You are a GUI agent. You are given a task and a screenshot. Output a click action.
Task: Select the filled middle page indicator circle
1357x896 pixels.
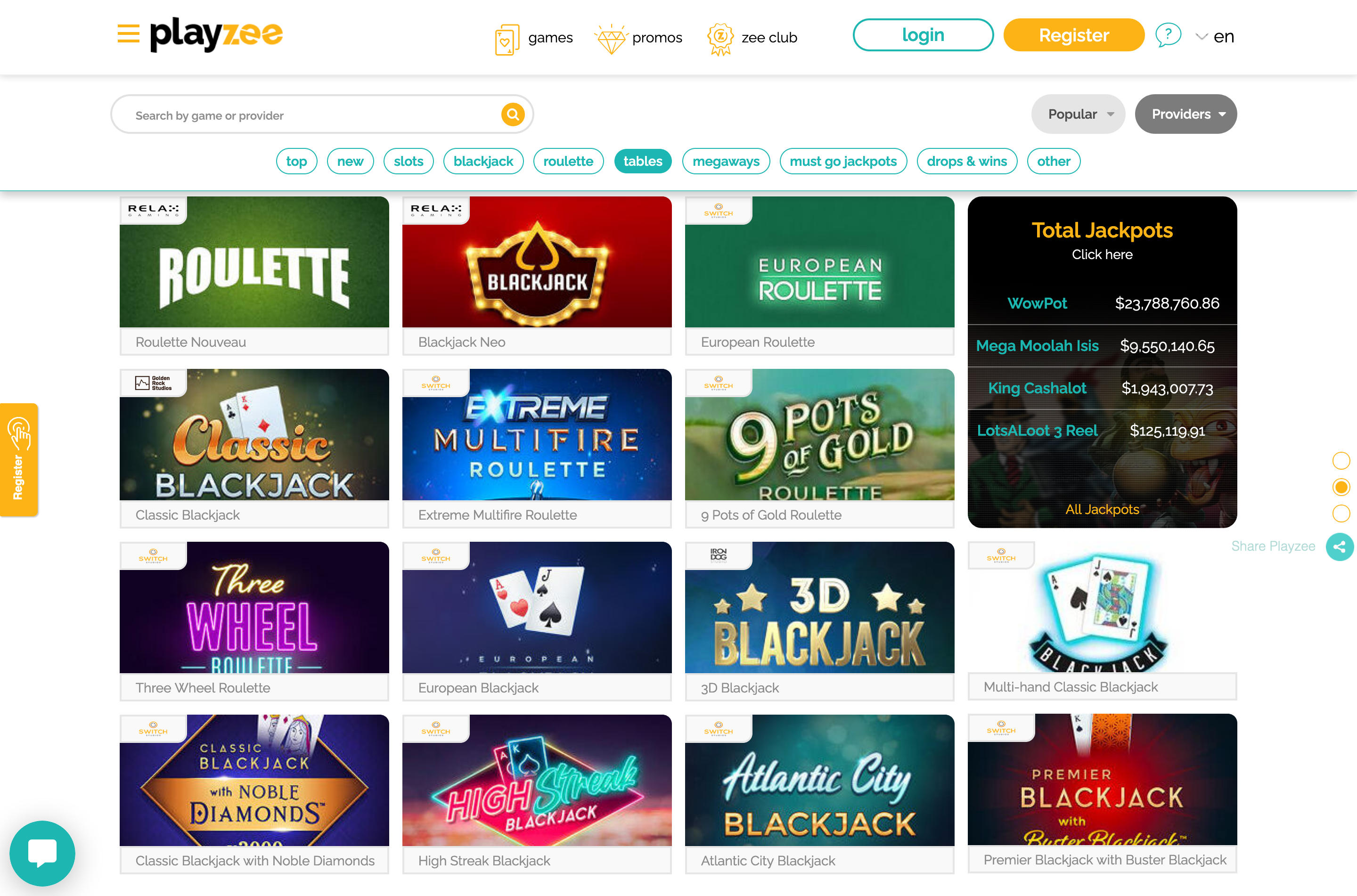click(1341, 487)
